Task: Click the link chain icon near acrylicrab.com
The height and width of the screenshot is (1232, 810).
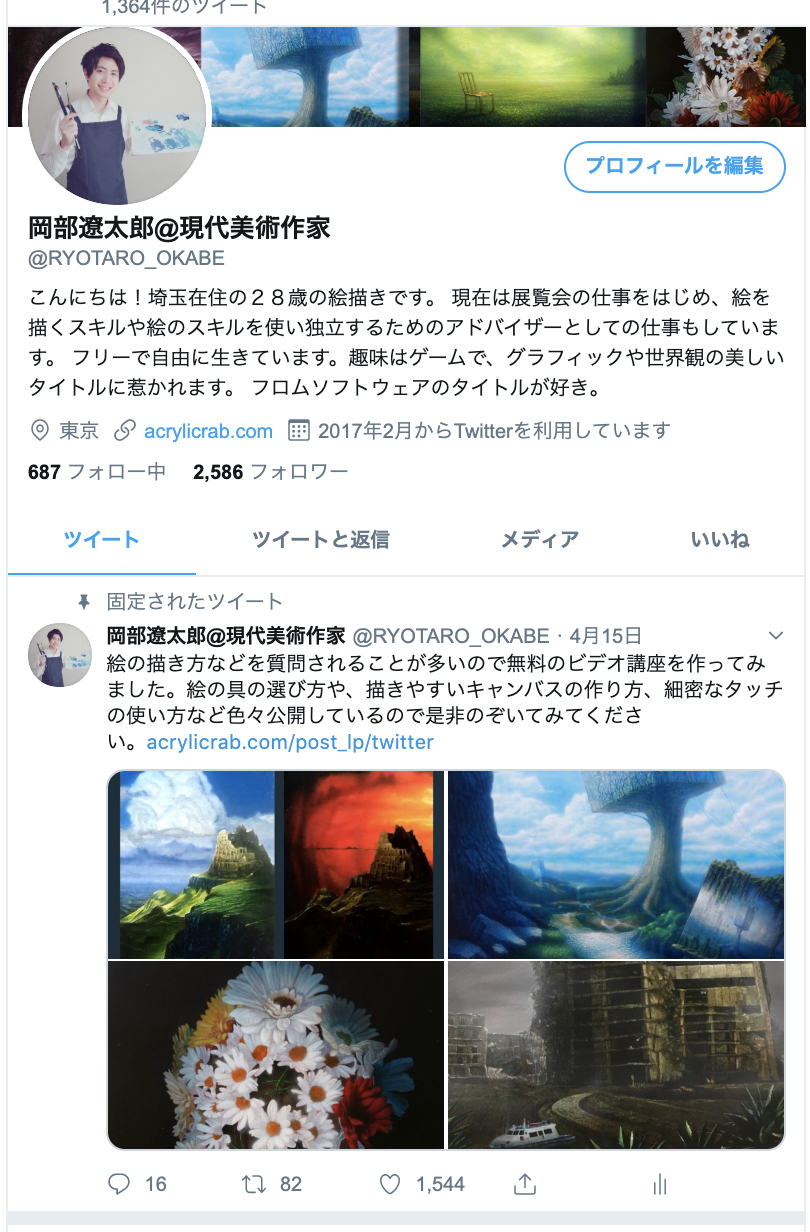Action: pyautogui.click(x=125, y=431)
